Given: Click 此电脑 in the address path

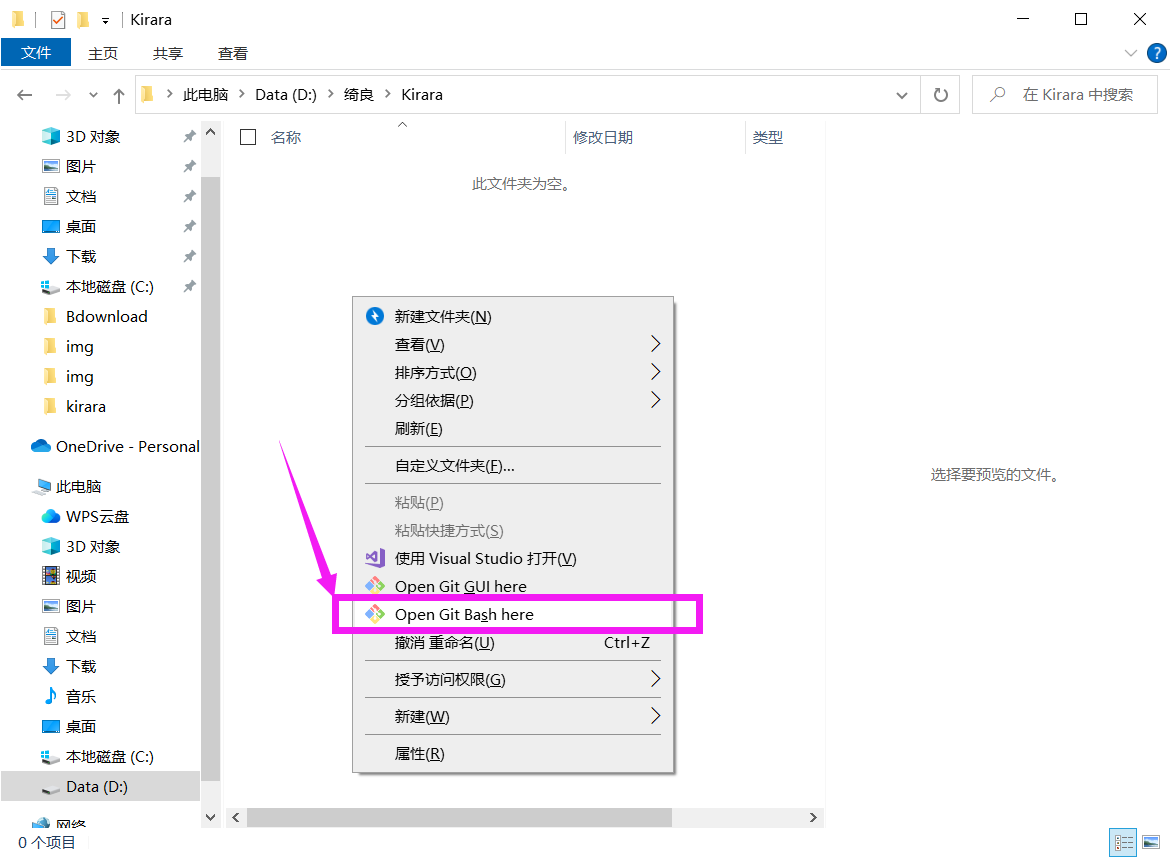Looking at the screenshot, I should tap(205, 95).
